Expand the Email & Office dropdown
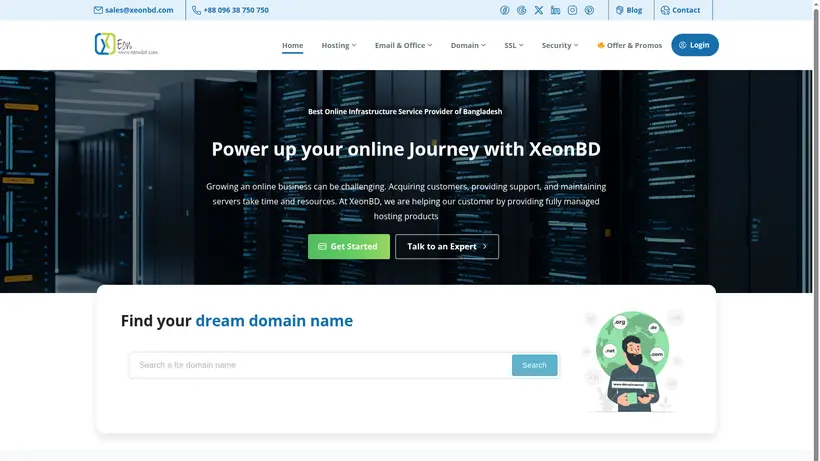 (x=403, y=45)
